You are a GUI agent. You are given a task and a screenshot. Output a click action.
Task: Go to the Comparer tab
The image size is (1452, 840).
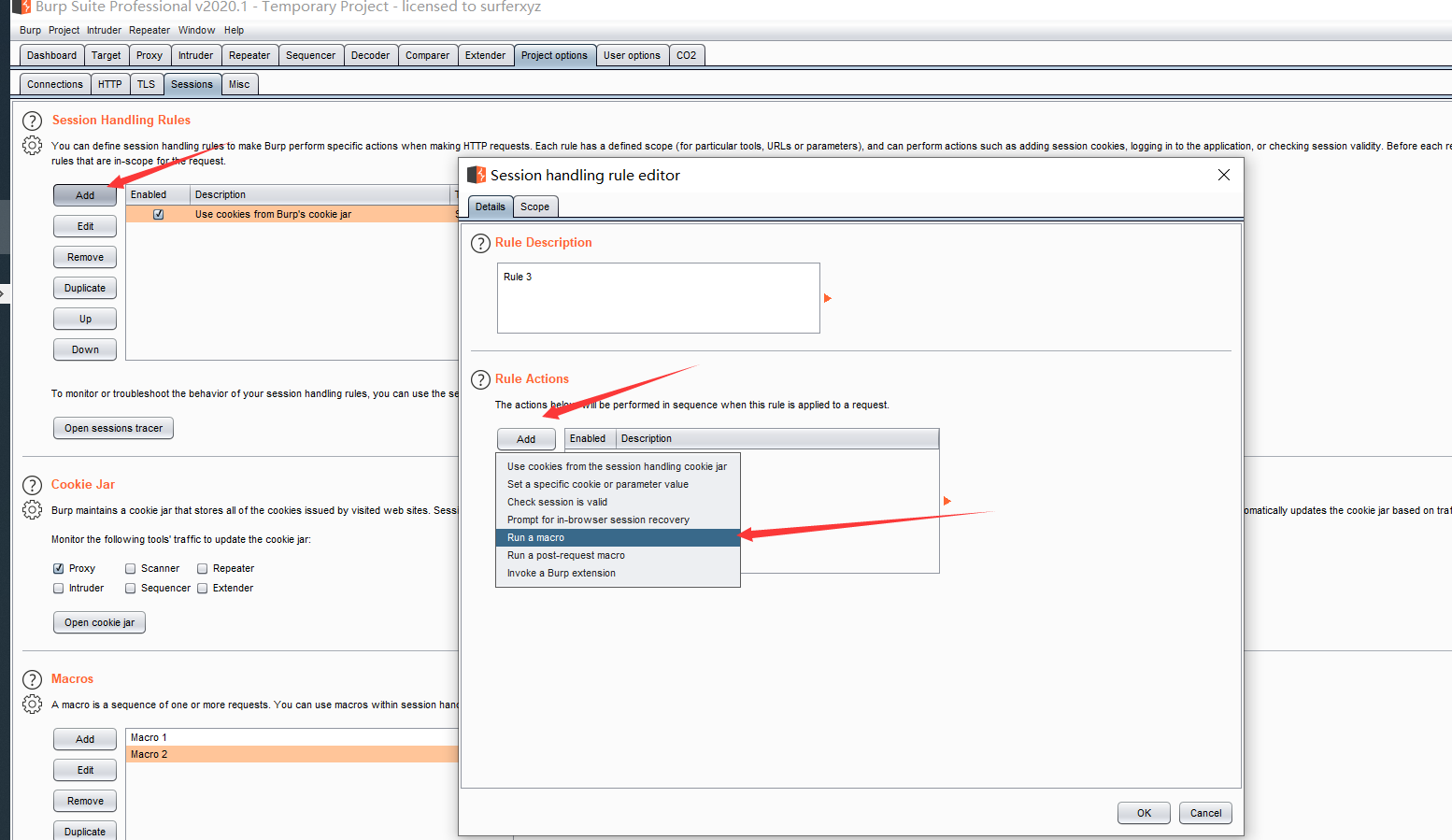427,55
